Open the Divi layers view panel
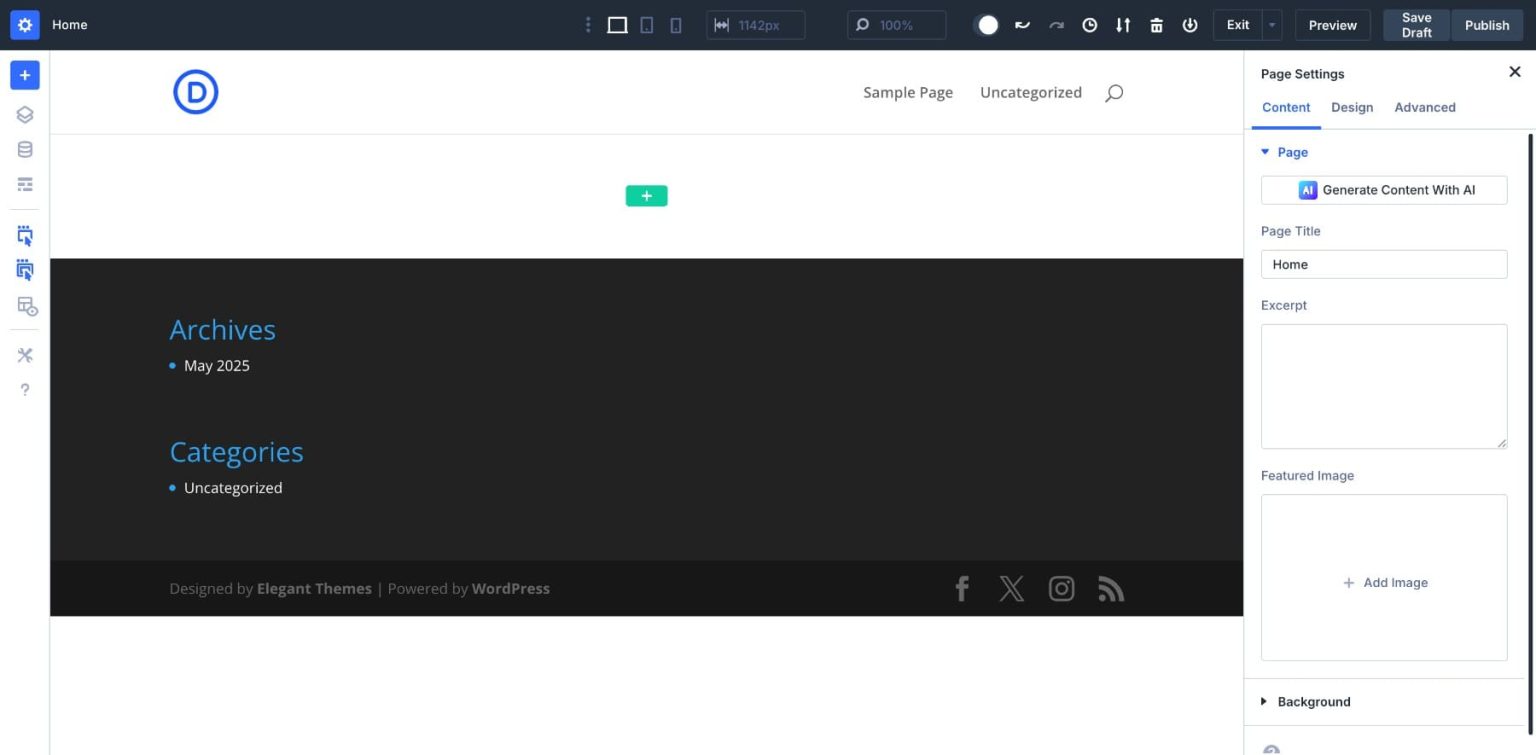 24,114
